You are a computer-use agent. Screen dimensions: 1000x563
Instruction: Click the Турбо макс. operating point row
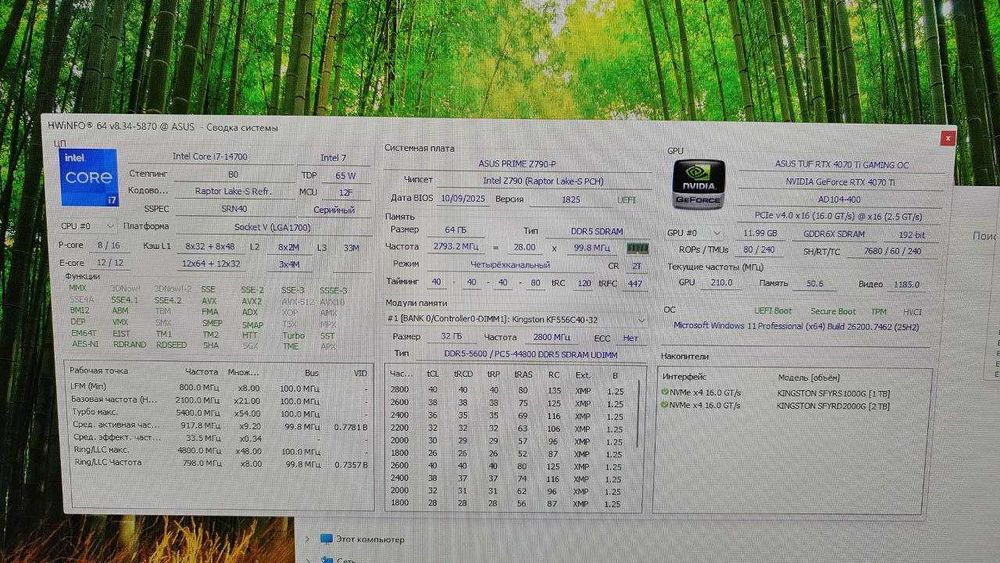point(220,413)
